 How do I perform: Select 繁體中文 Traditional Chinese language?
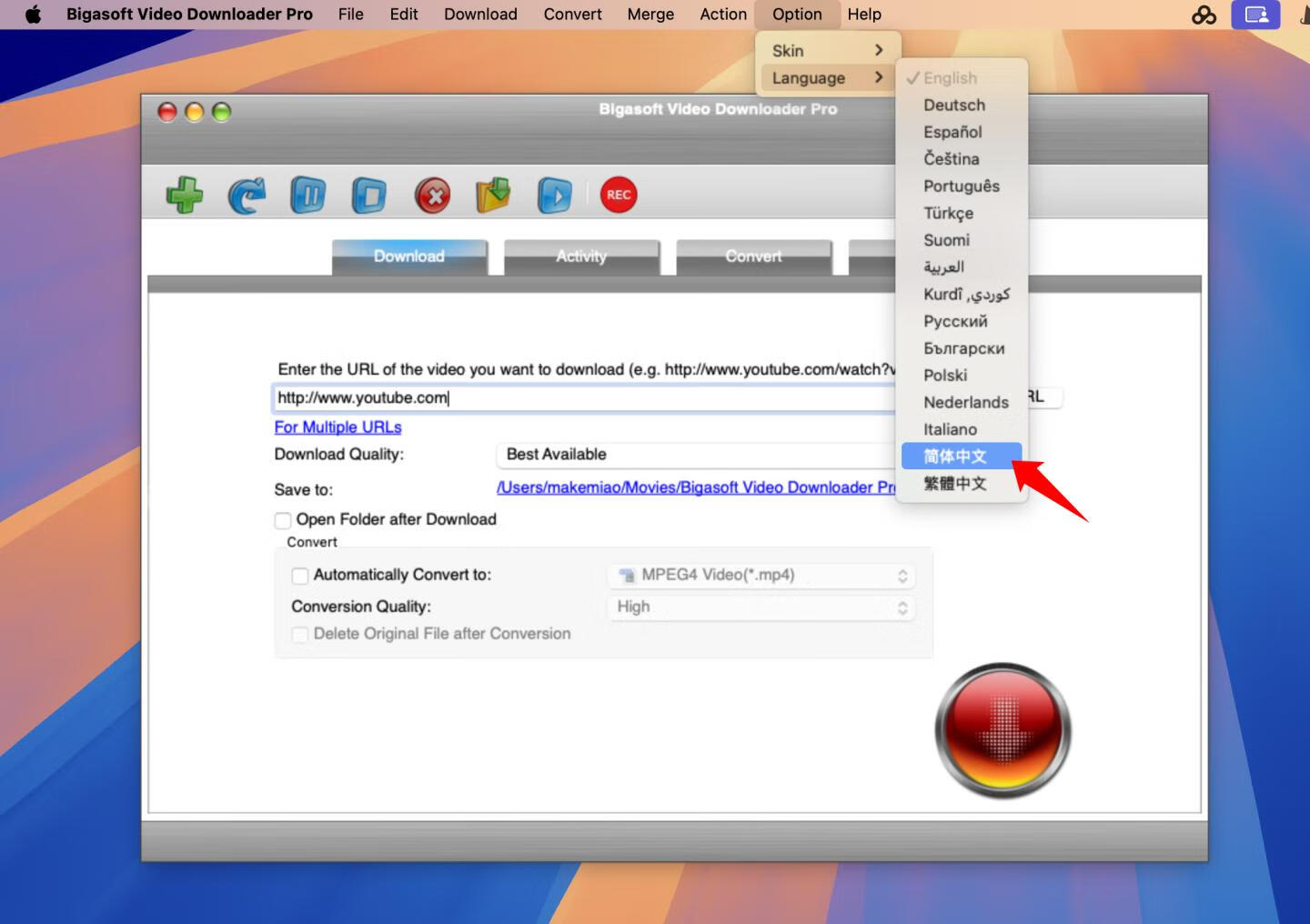click(x=962, y=484)
